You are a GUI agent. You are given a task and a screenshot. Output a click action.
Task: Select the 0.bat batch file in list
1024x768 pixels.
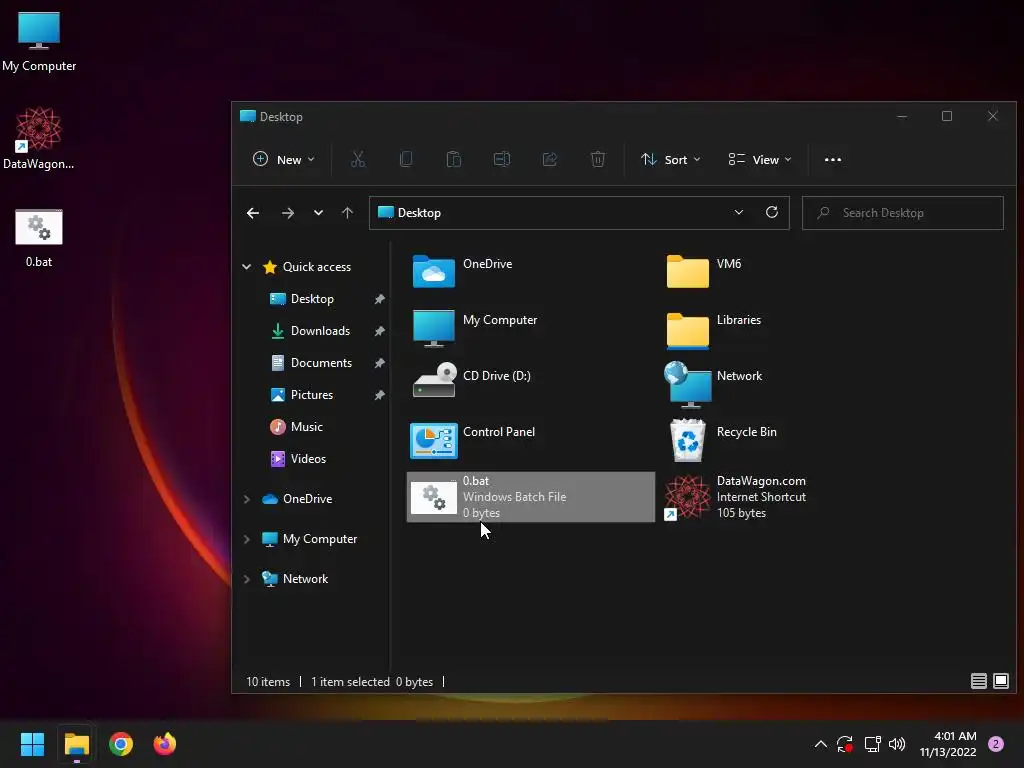coord(530,497)
